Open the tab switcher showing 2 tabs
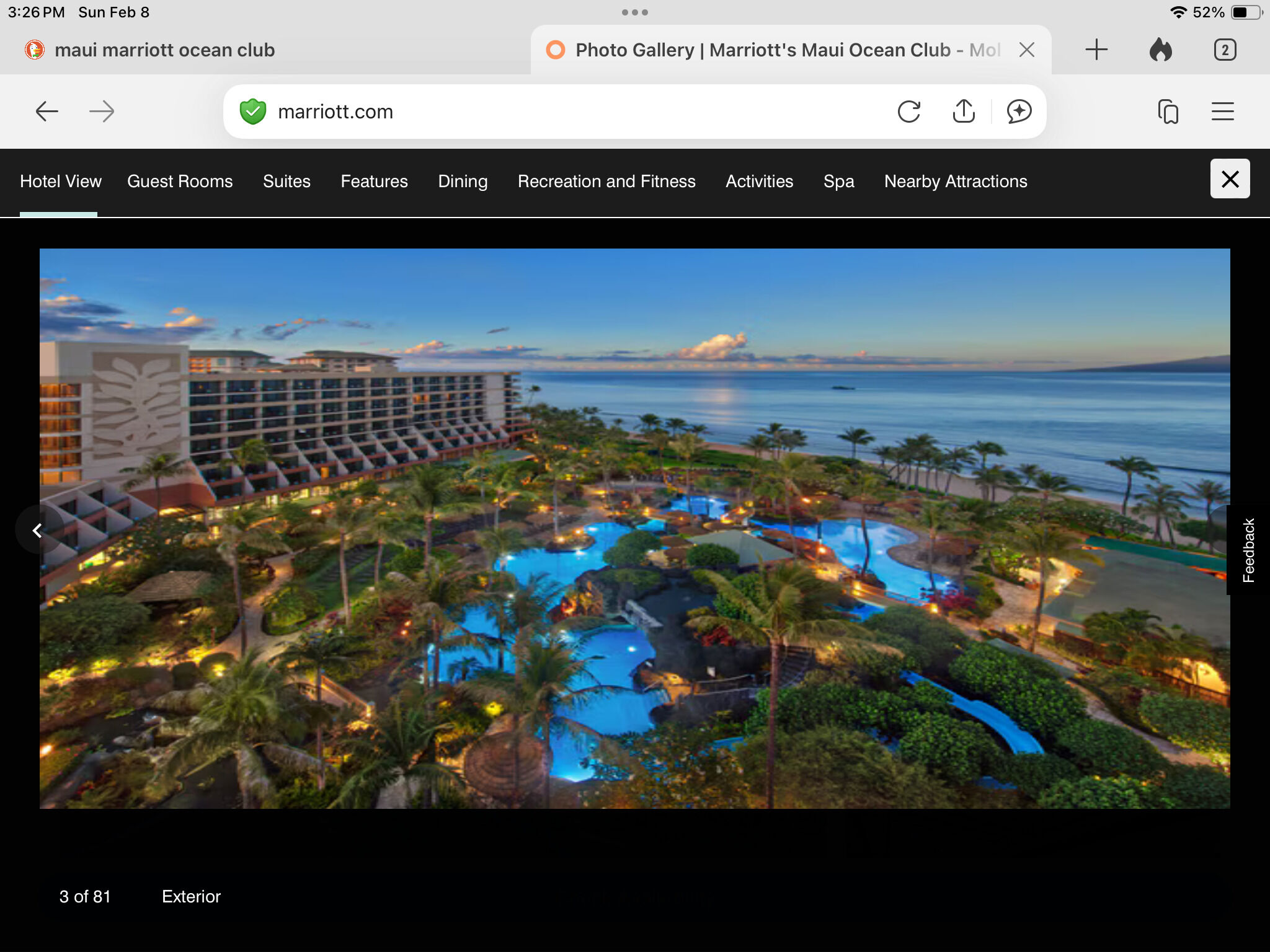Viewport: 1270px width, 952px height. tap(1225, 50)
